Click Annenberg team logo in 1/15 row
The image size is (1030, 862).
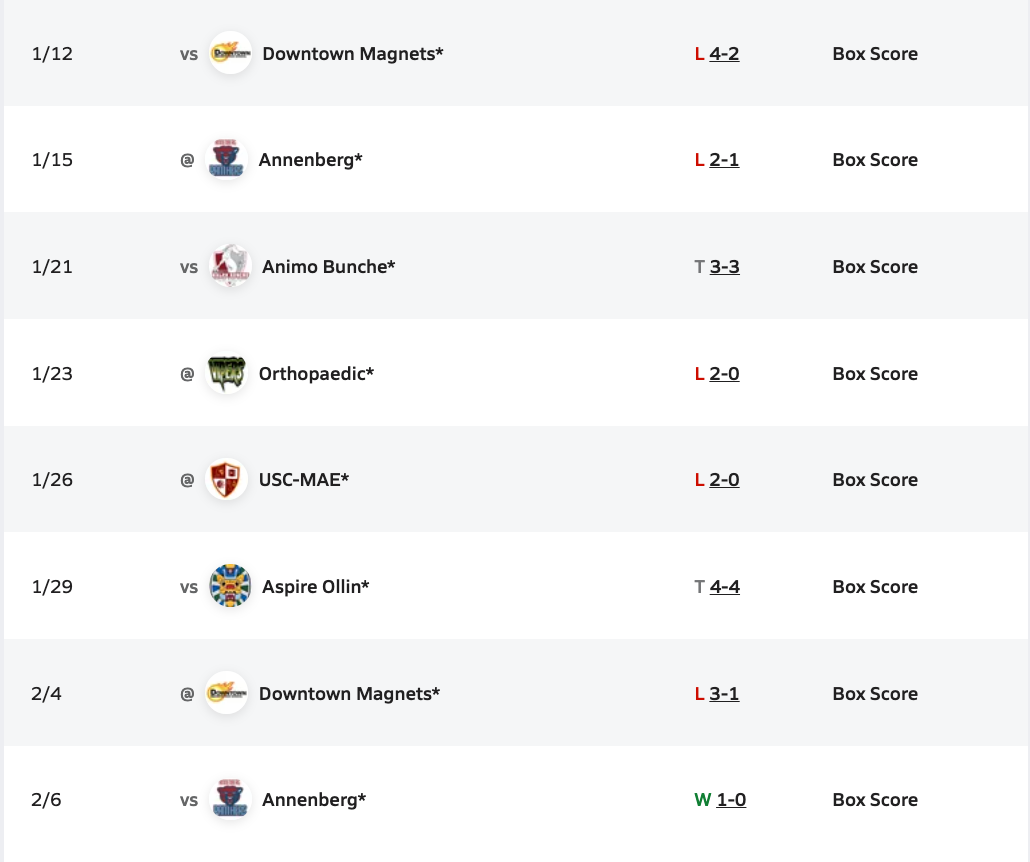pos(227,160)
